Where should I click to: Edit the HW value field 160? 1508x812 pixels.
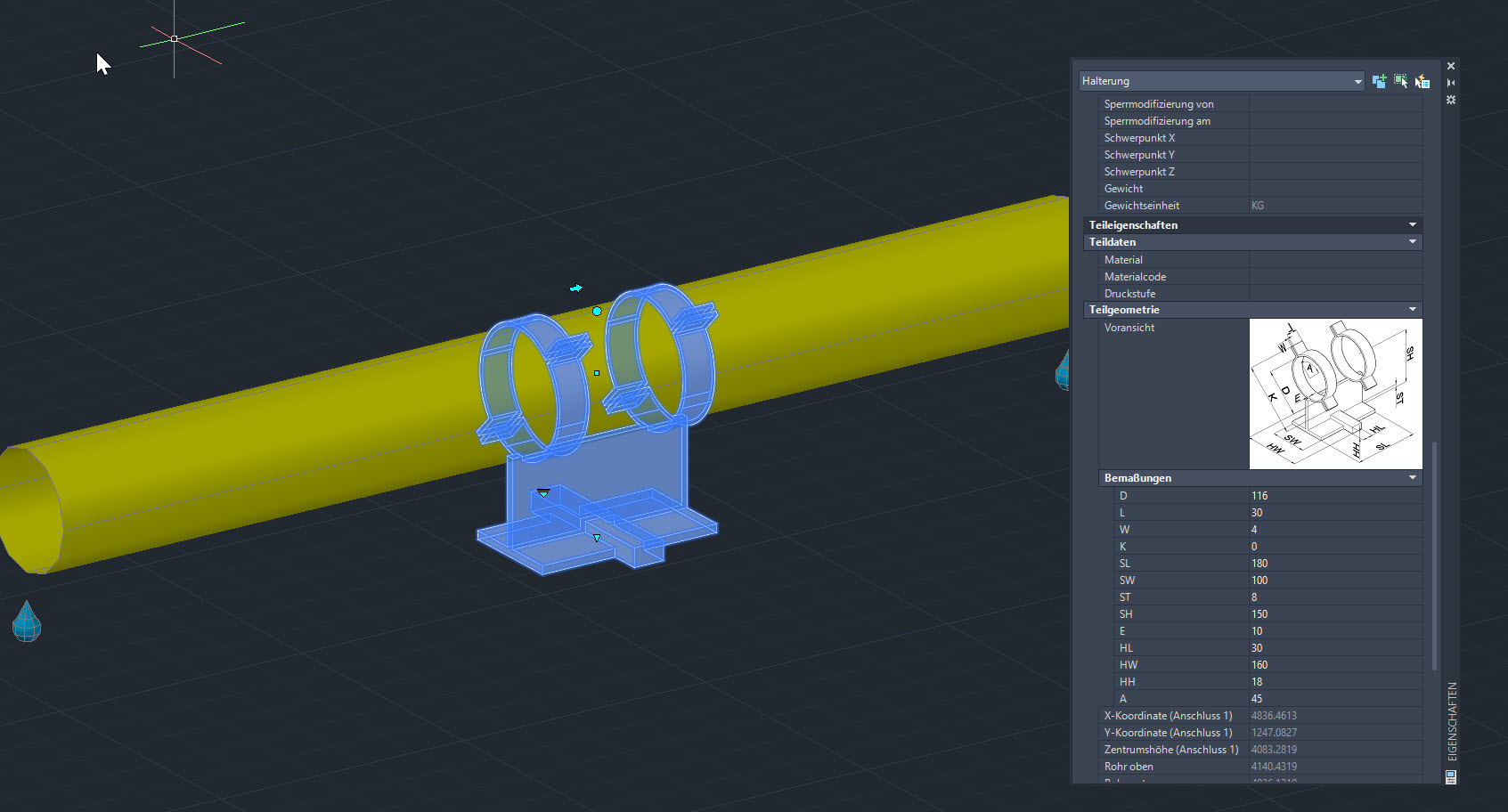[1335, 665]
